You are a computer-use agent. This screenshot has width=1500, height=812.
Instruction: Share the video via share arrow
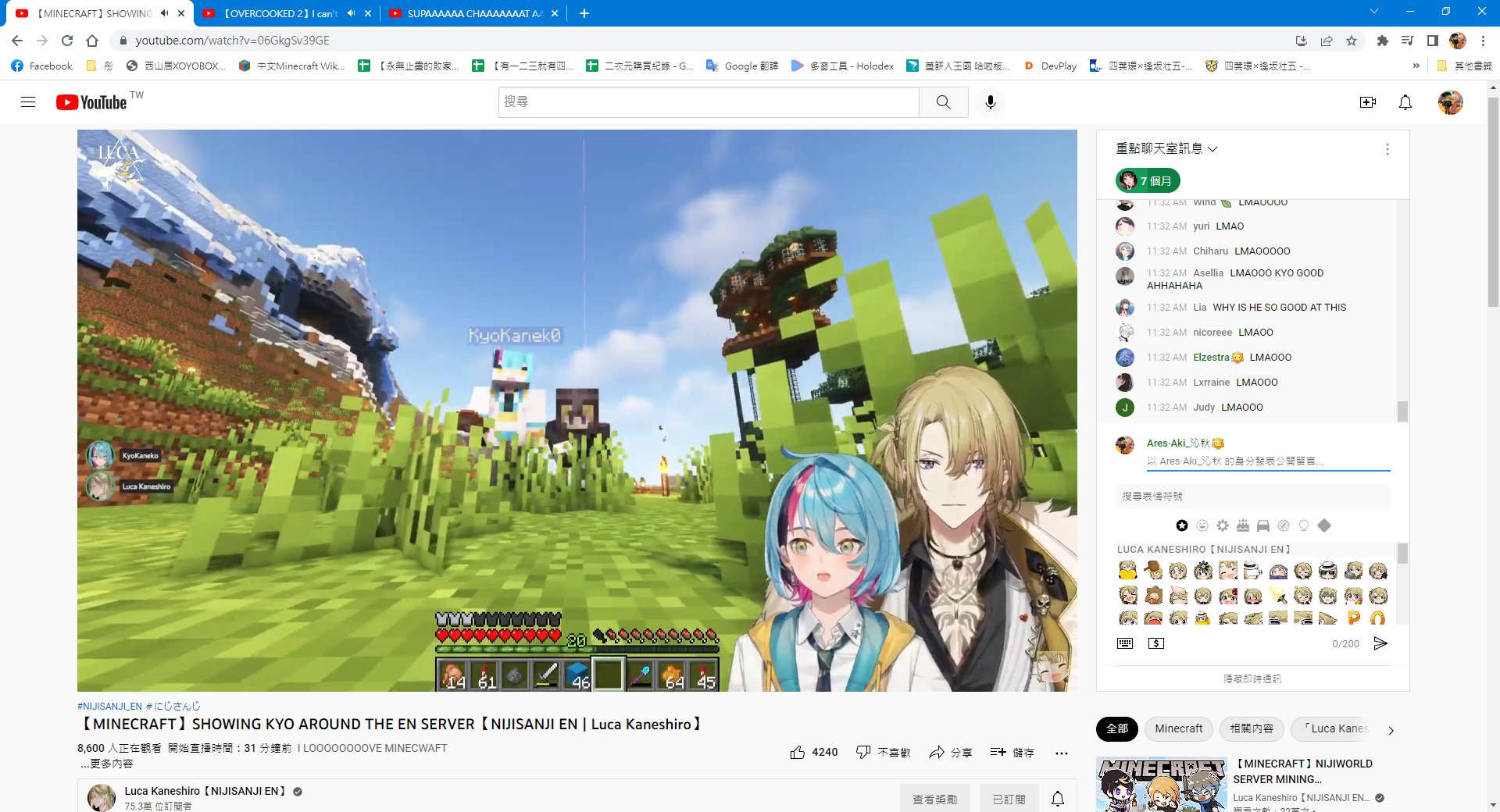[951, 753]
